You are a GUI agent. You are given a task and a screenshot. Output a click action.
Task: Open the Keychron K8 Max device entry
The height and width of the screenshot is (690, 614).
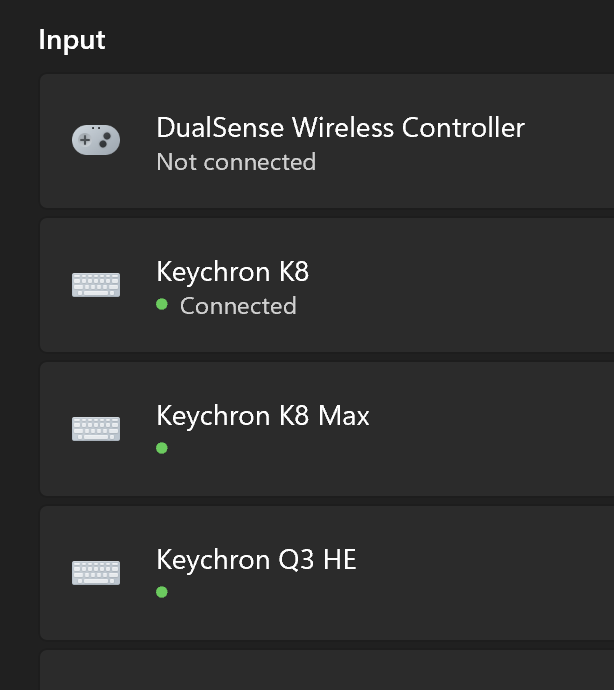263,416
